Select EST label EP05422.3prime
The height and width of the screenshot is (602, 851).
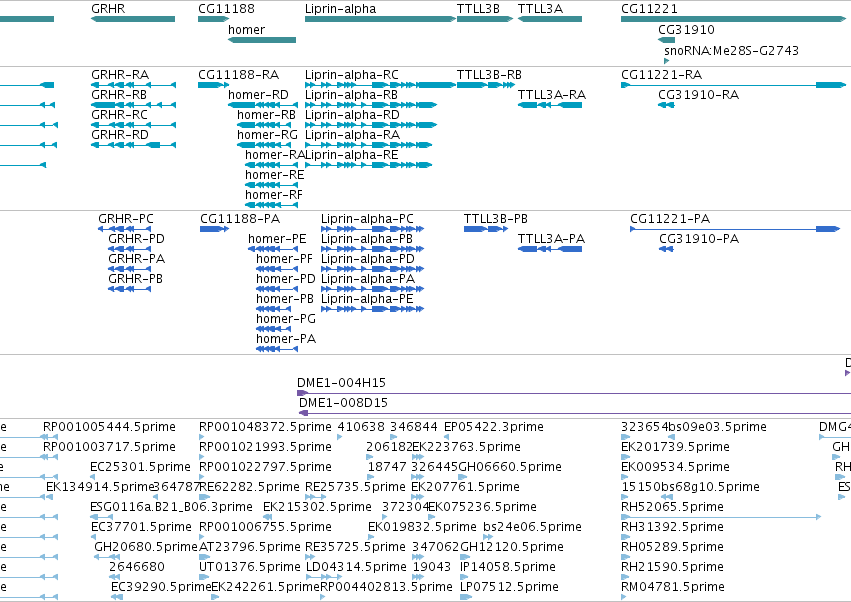click(494, 427)
